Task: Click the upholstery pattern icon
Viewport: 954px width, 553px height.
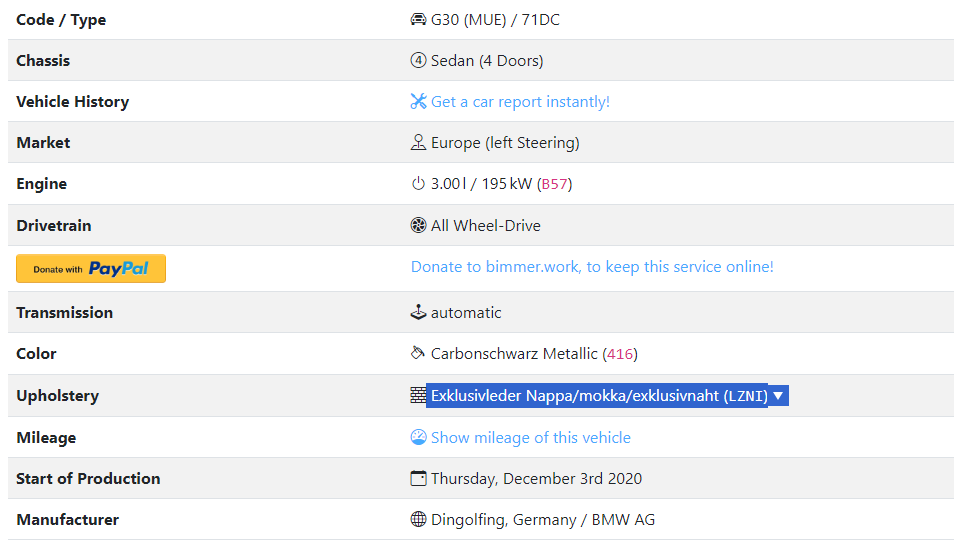Action: (x=418, y=396)
